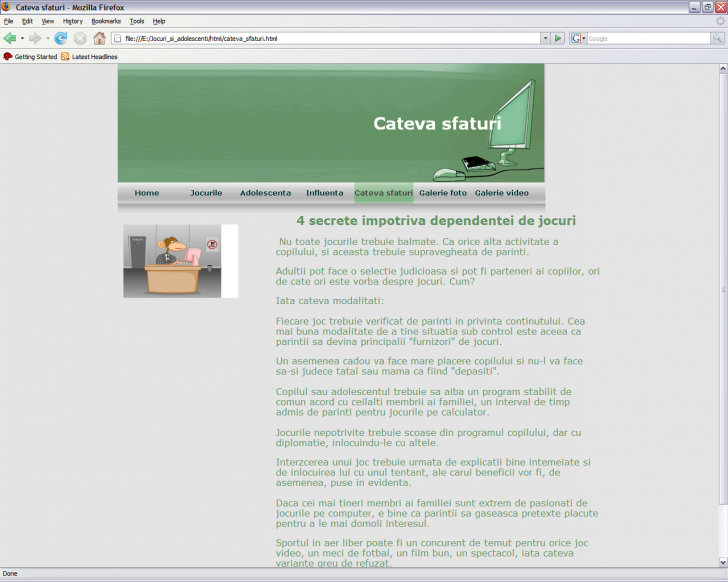Close the Firefox window
The height and width of the screenshot is (582, 728).
point(721,7)
